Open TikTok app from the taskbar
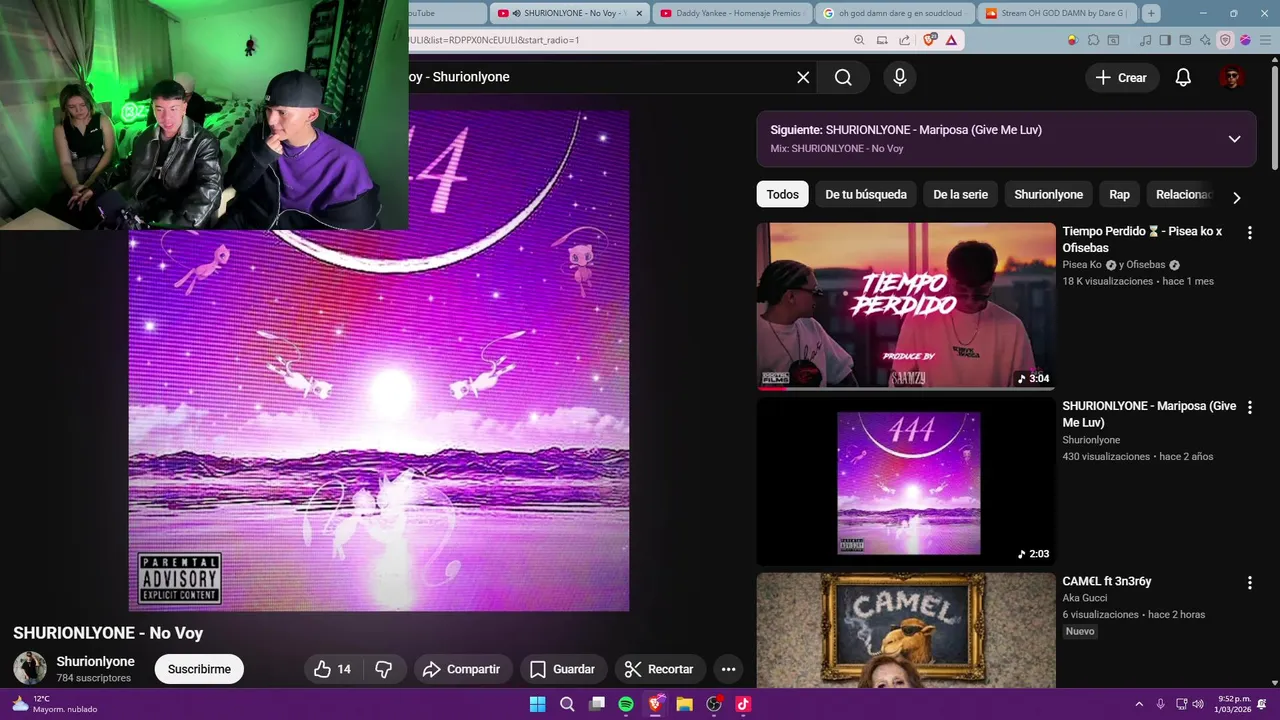 [743, 704]
